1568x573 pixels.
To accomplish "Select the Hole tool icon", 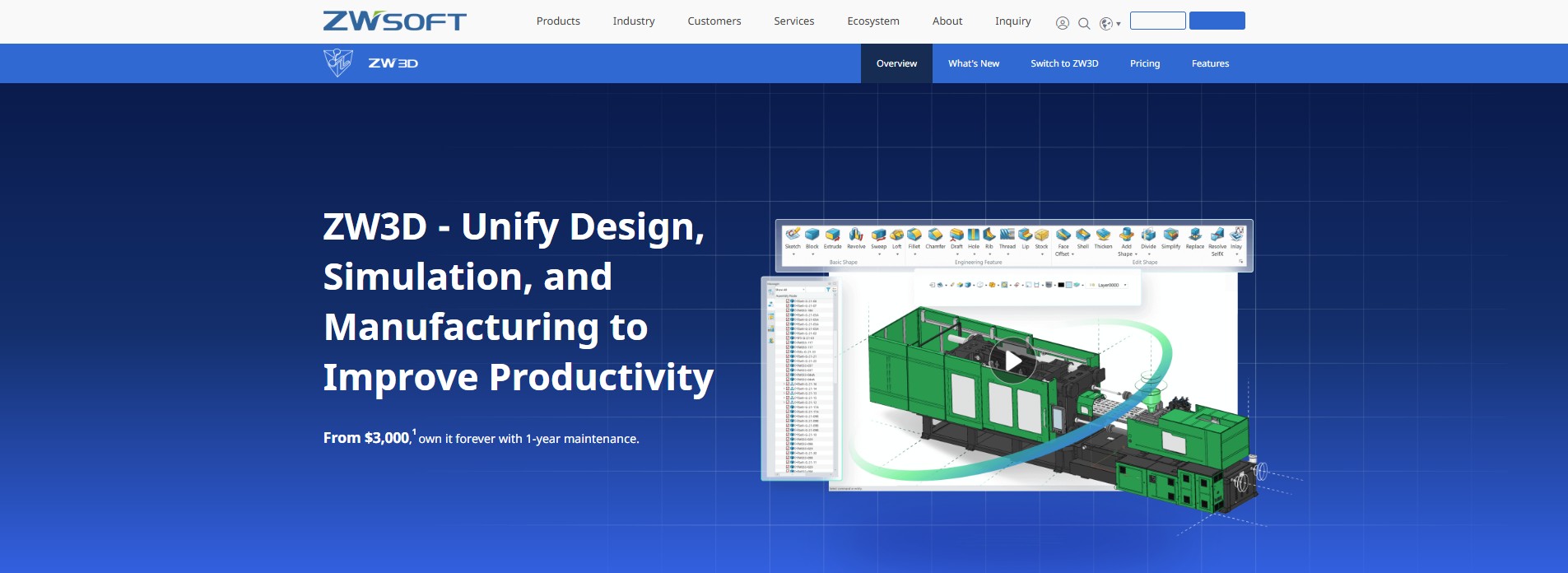I will (974, 235).
